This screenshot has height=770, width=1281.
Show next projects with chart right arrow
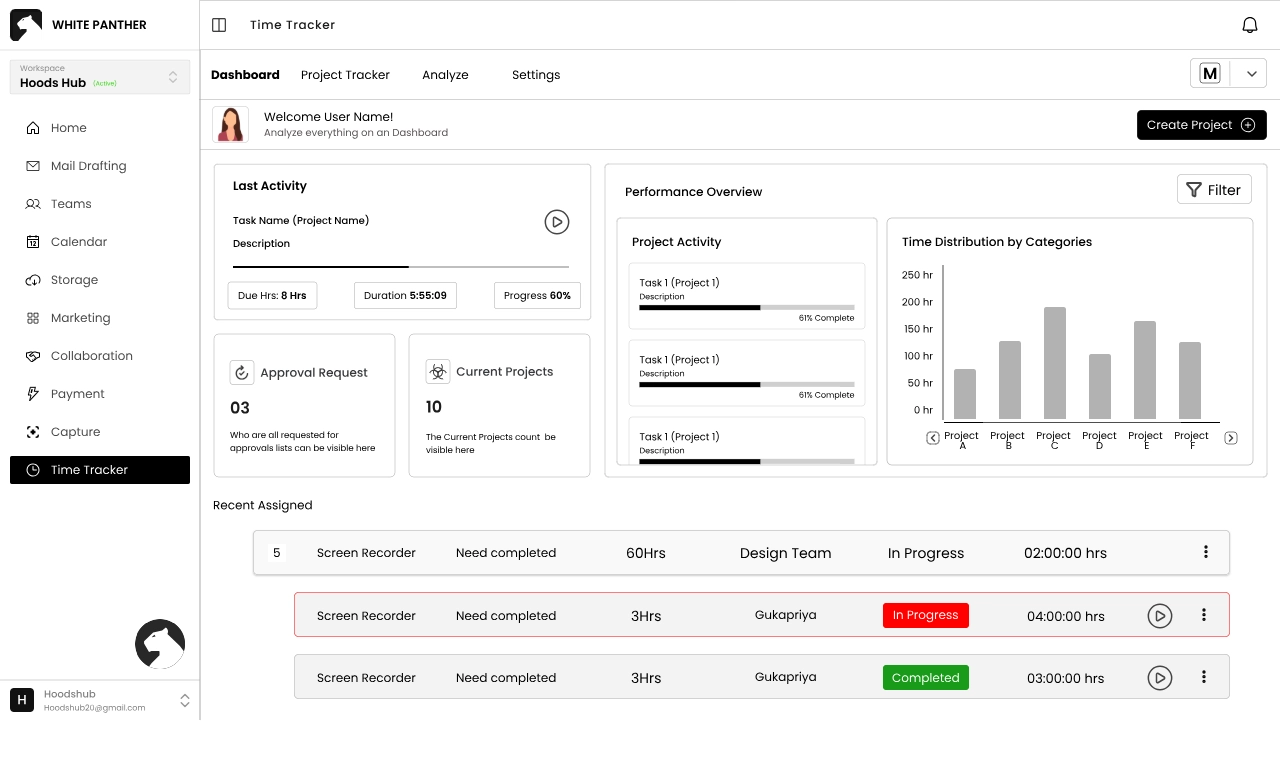tap(1231, 438)
